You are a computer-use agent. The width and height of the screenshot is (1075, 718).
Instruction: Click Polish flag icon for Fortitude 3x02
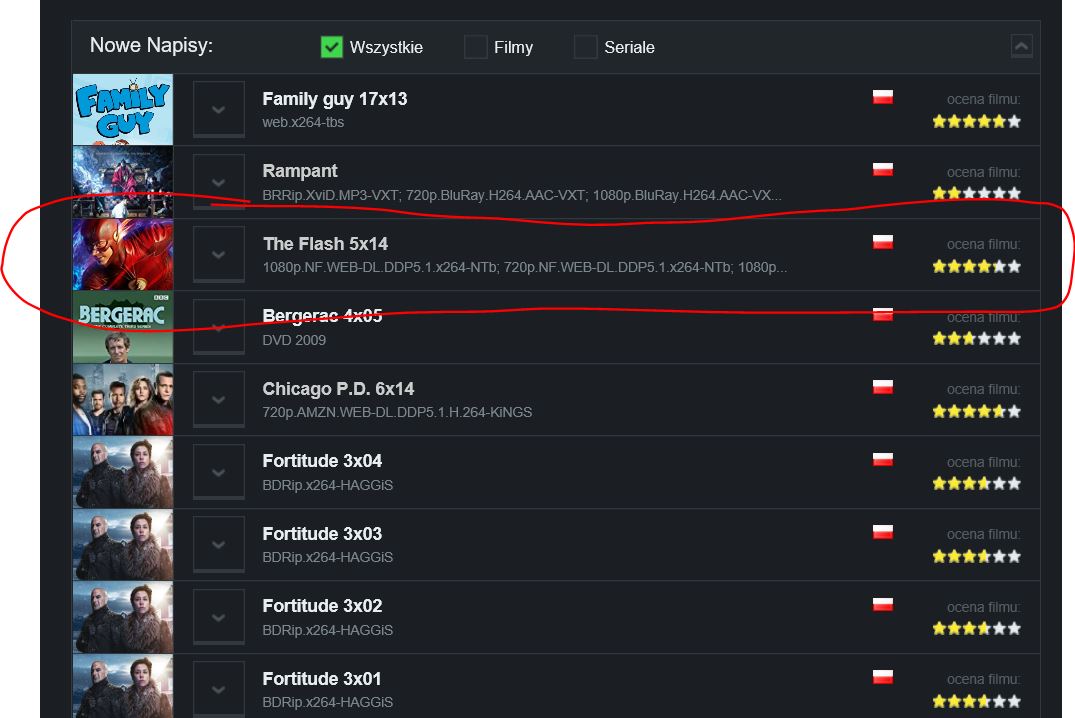[x=883, y=605]
